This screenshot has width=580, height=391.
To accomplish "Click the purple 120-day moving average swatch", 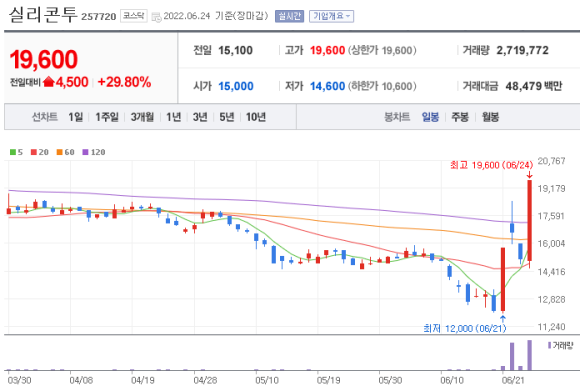I will pyautogui.click(x=85, y=152).
